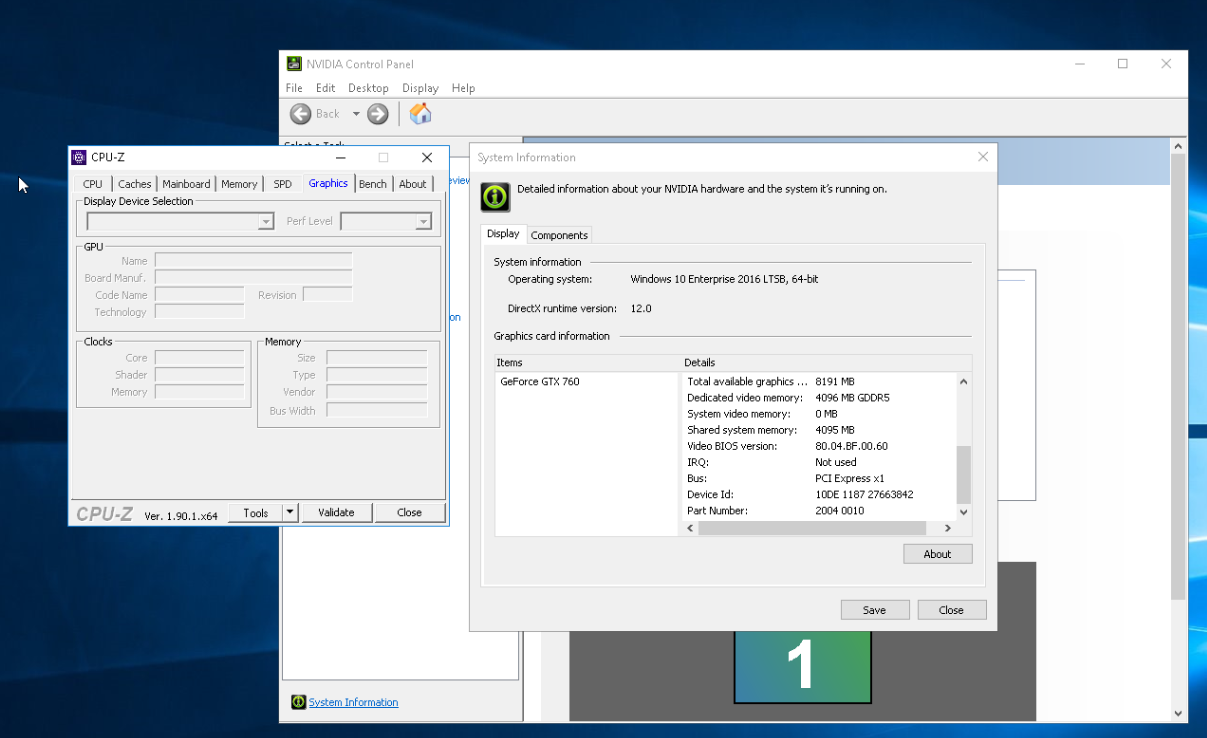
Task: Click the NVIDIA Control Panel title icon
Action: [x=294, y=64]
